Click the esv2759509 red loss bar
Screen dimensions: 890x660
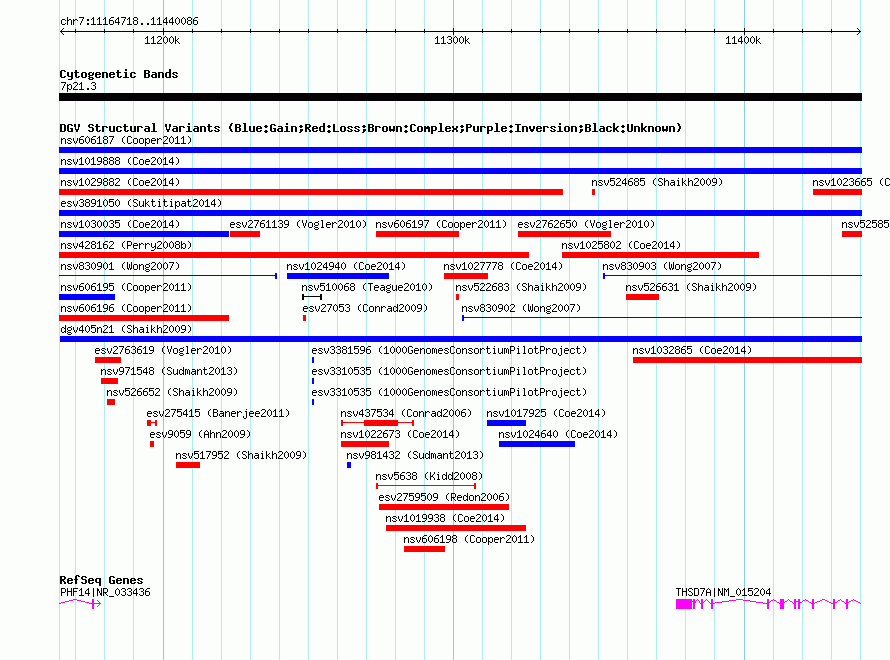444,507
